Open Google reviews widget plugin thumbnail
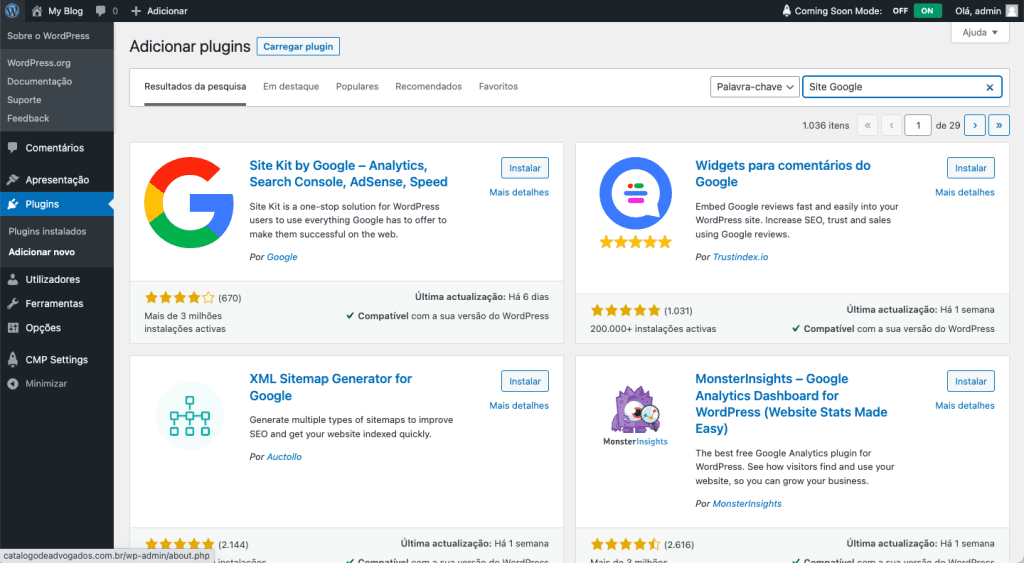Screen dimensions: 1024x563 [635, 202]
